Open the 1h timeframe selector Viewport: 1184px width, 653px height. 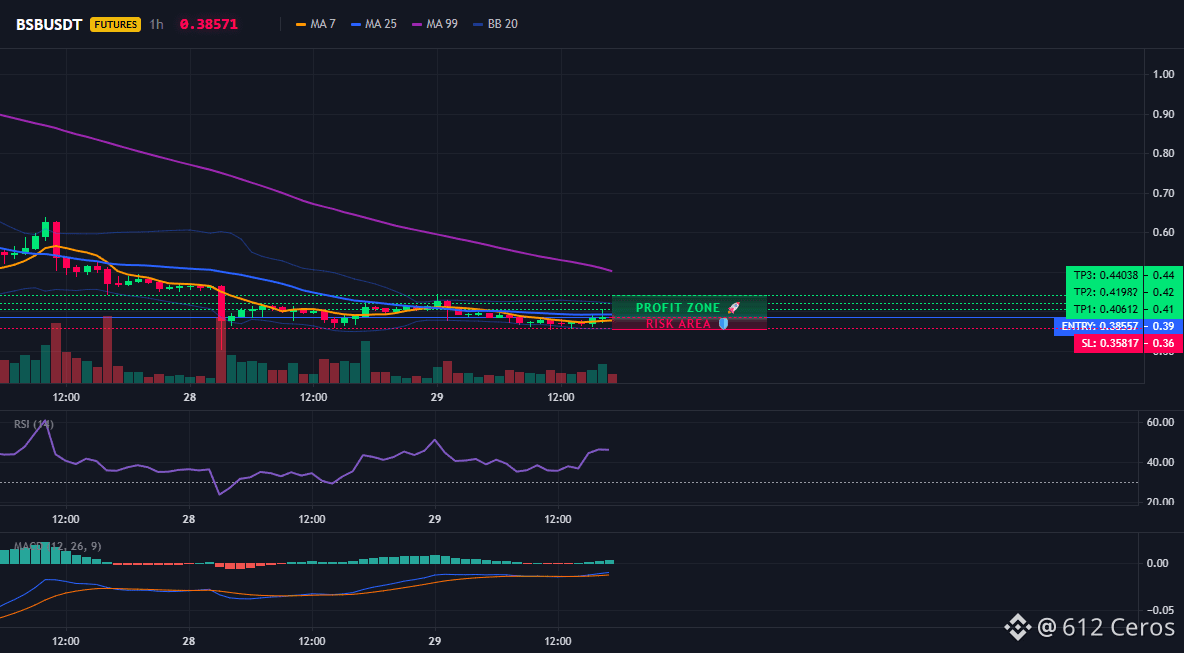[156, 24]
